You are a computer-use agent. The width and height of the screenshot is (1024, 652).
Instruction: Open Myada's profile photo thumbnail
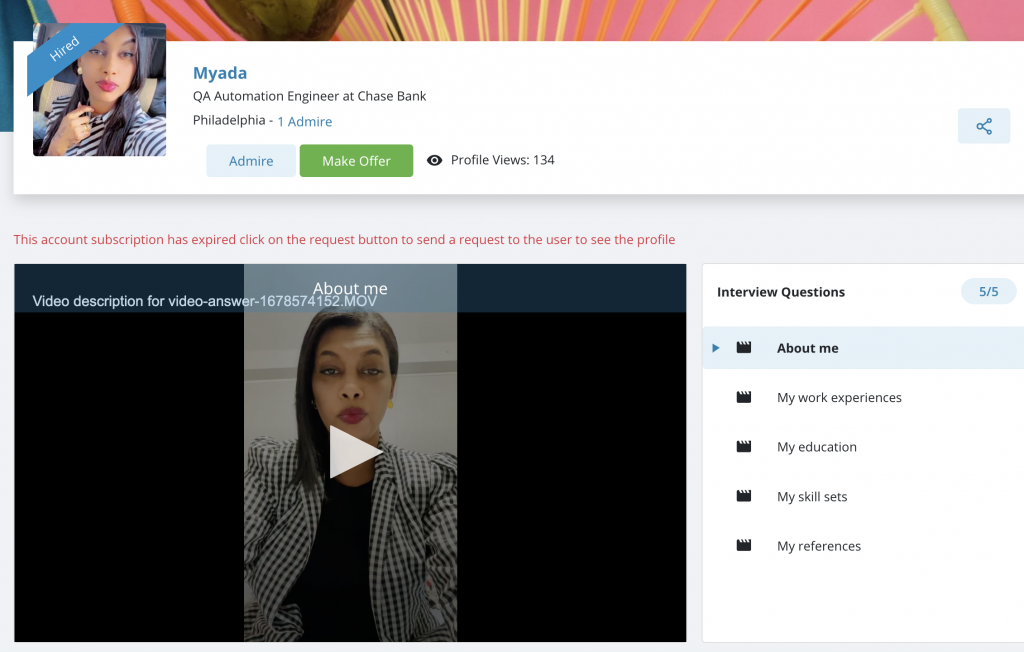coord(99,90)
